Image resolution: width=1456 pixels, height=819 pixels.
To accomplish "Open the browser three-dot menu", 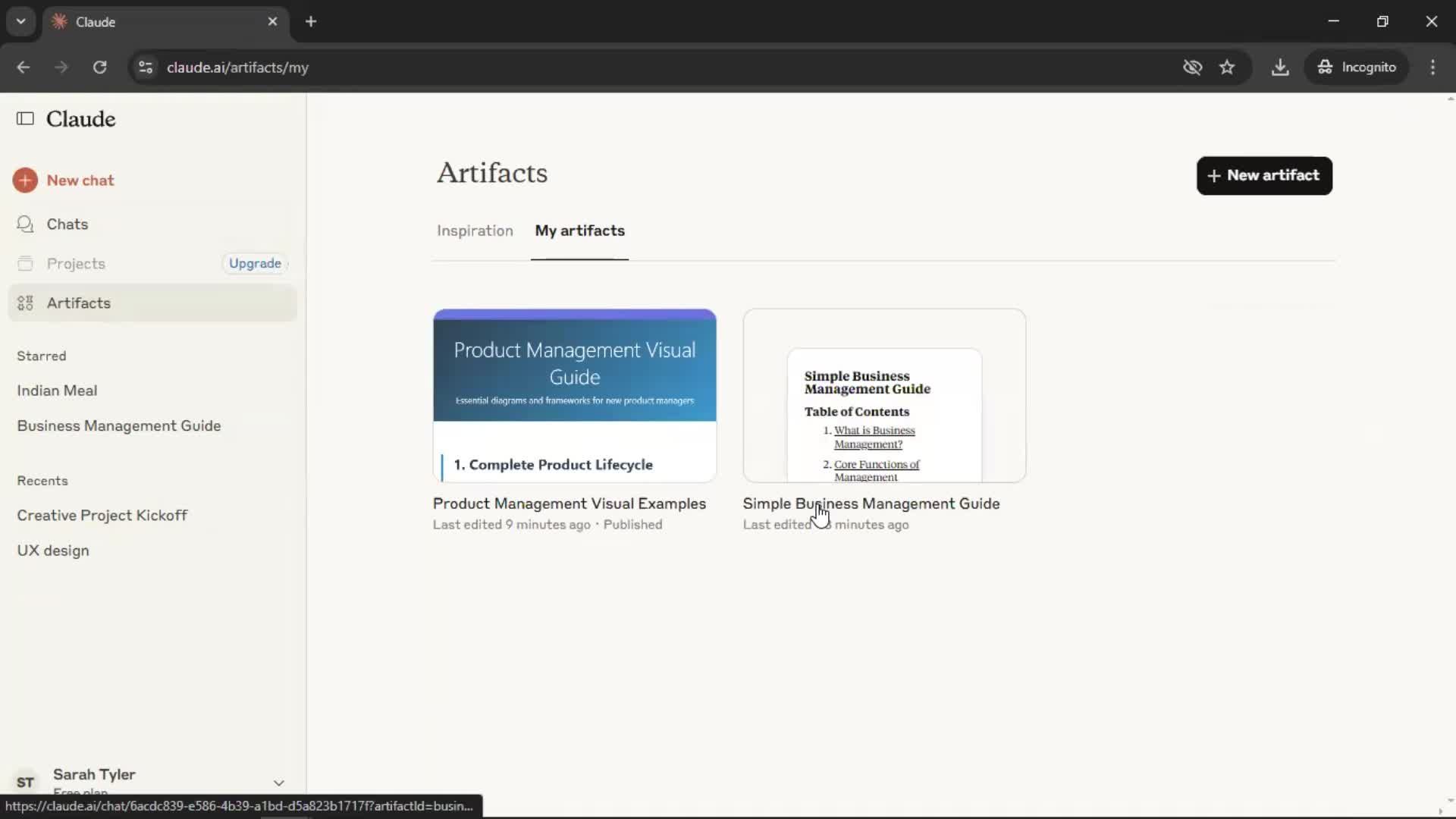I will [1432, 67].
